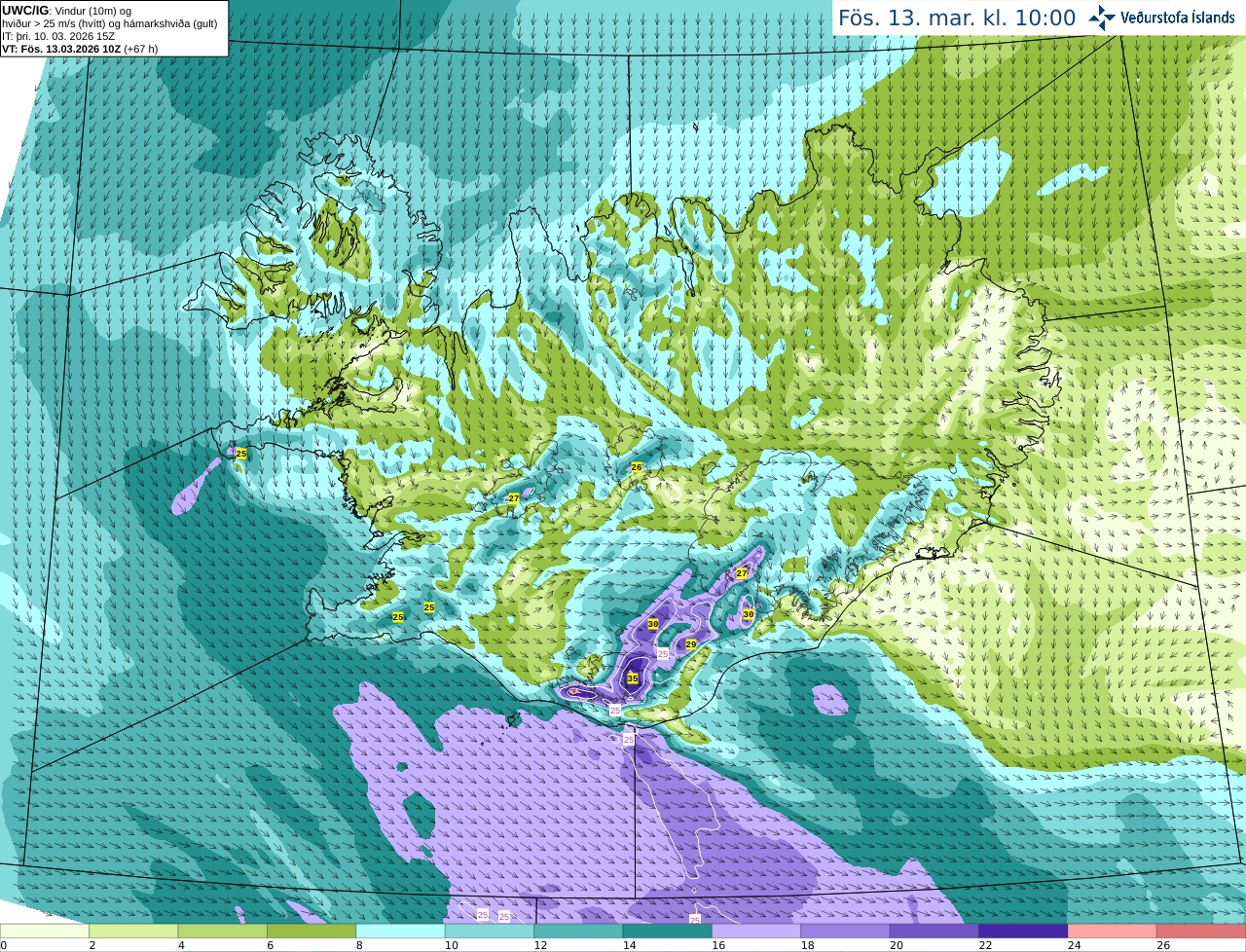Select the above 26 m/s salmon legend swatch

click(1201, 932)
